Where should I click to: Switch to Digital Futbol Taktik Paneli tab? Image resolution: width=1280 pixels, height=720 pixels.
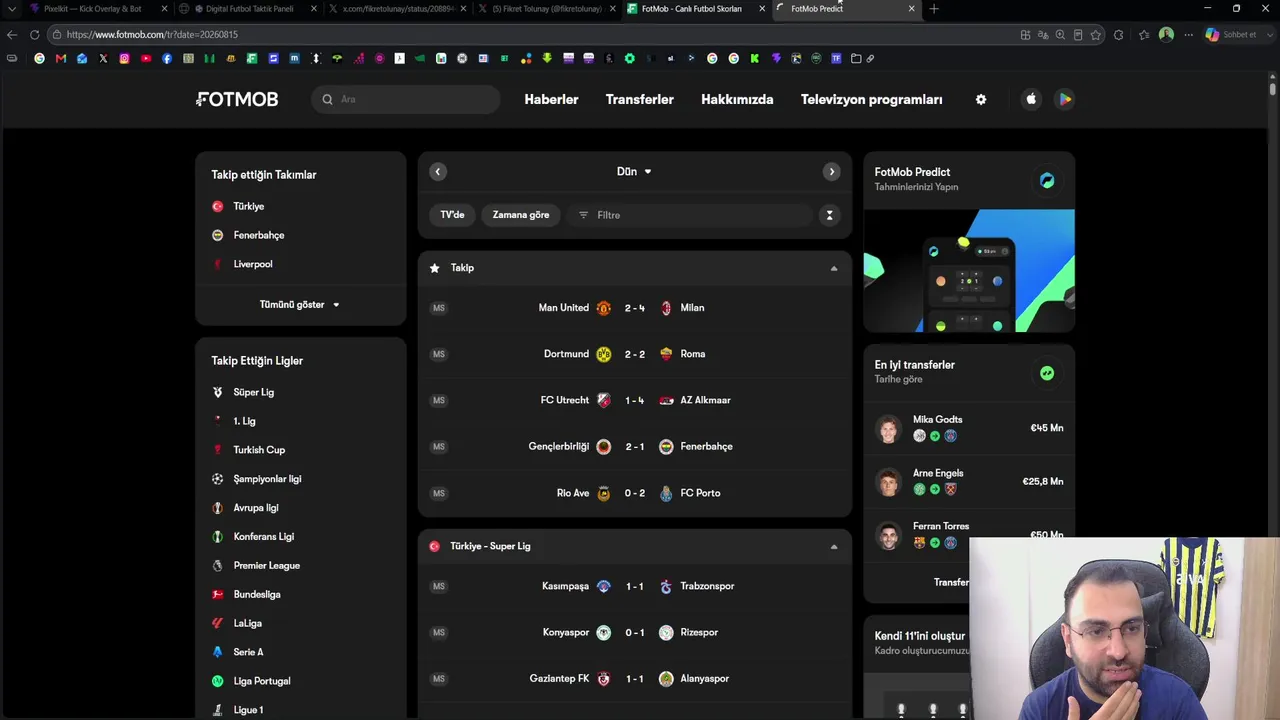(x=249, y=9)
